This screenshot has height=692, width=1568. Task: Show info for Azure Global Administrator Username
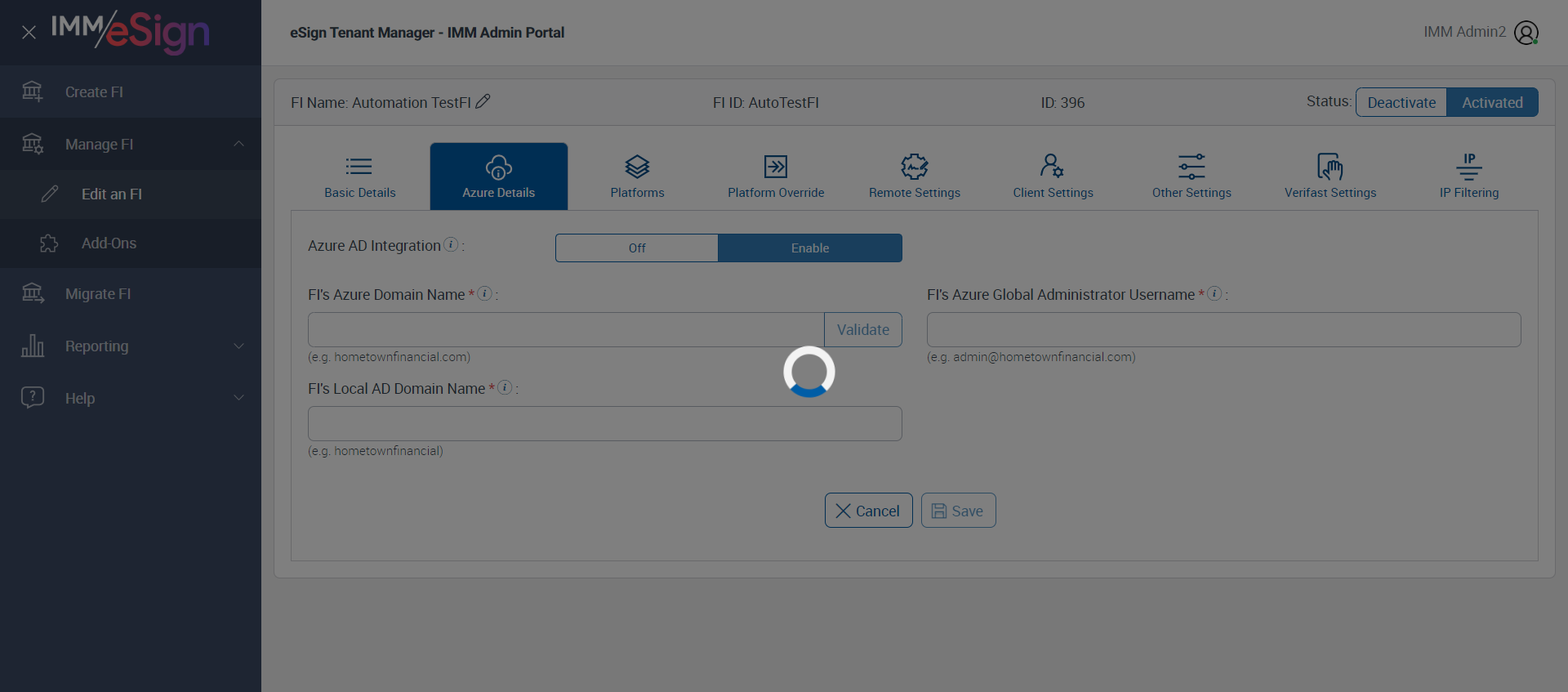[x=1215, y=293]
